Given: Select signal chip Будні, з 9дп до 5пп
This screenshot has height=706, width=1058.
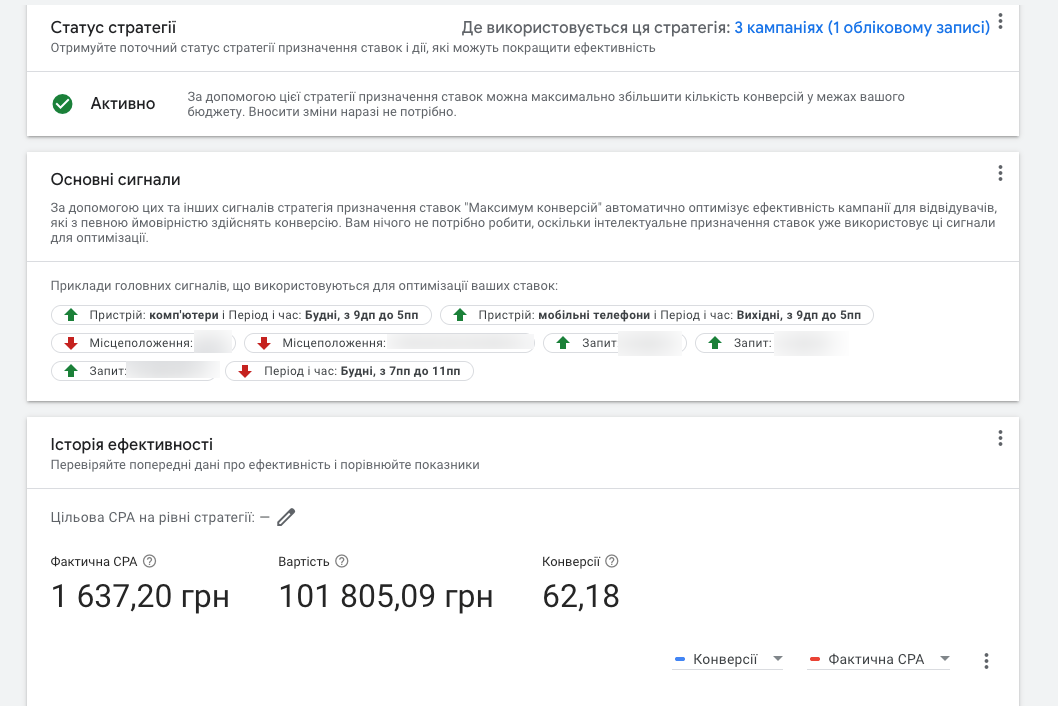Looking at the screenshot, I should click(241, 315).
